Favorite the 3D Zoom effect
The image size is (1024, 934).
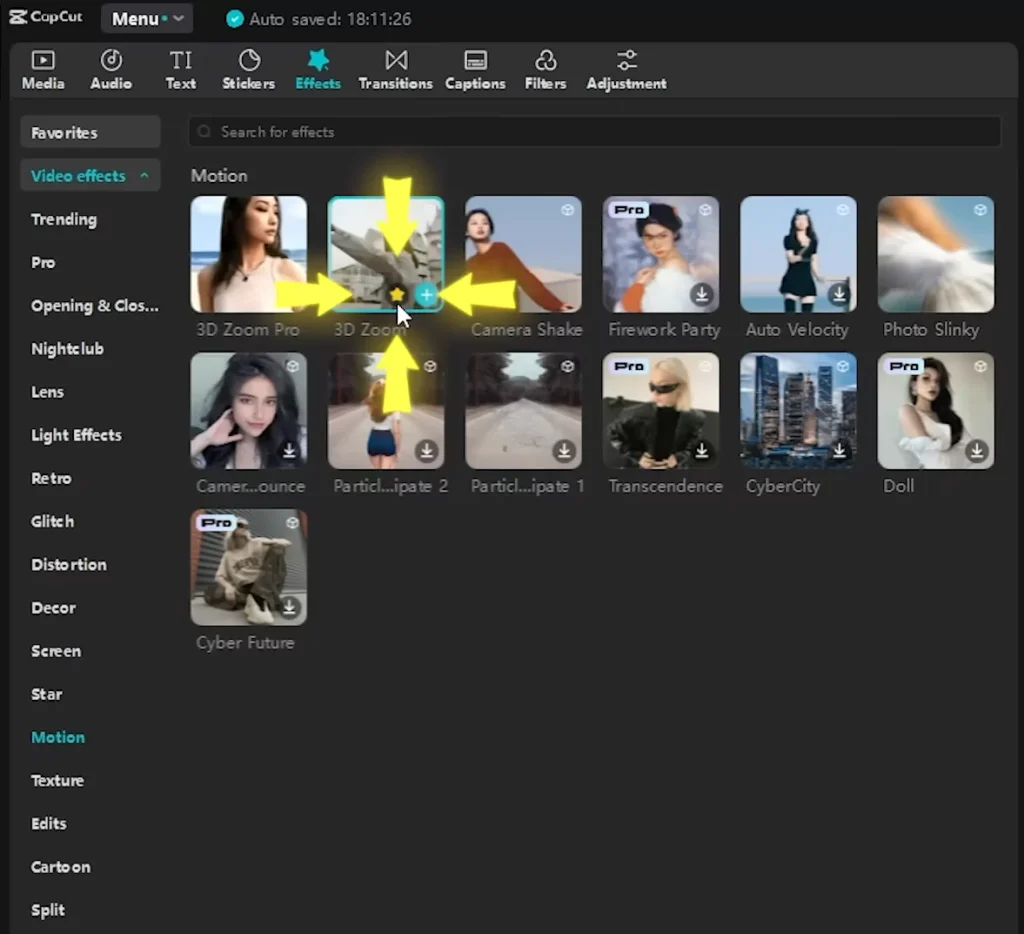pyautogui.click(x=398, y=295)
